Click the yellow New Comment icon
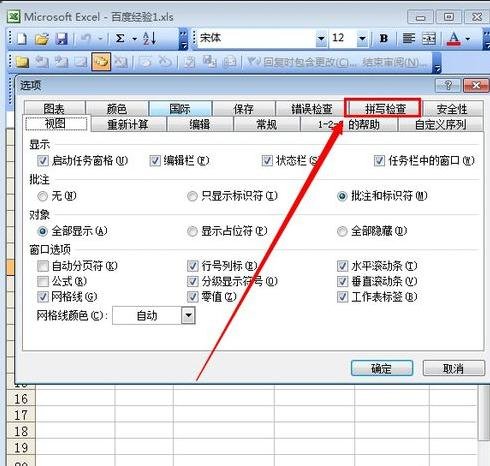The image size is (490, 466). (22, 62)
